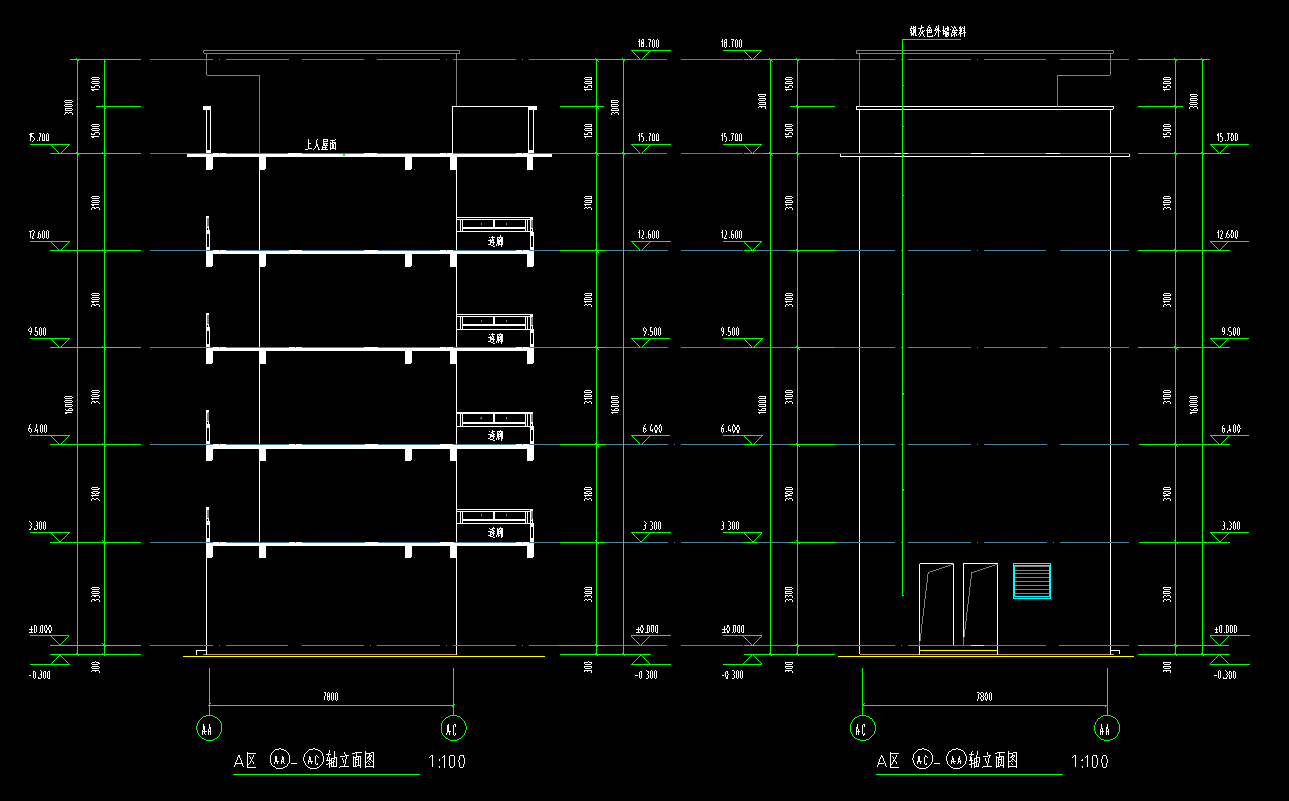Click the A-C axis bubble under right elevation
Viewport: 1289px width, 801px height.
(x=861, y=729)
